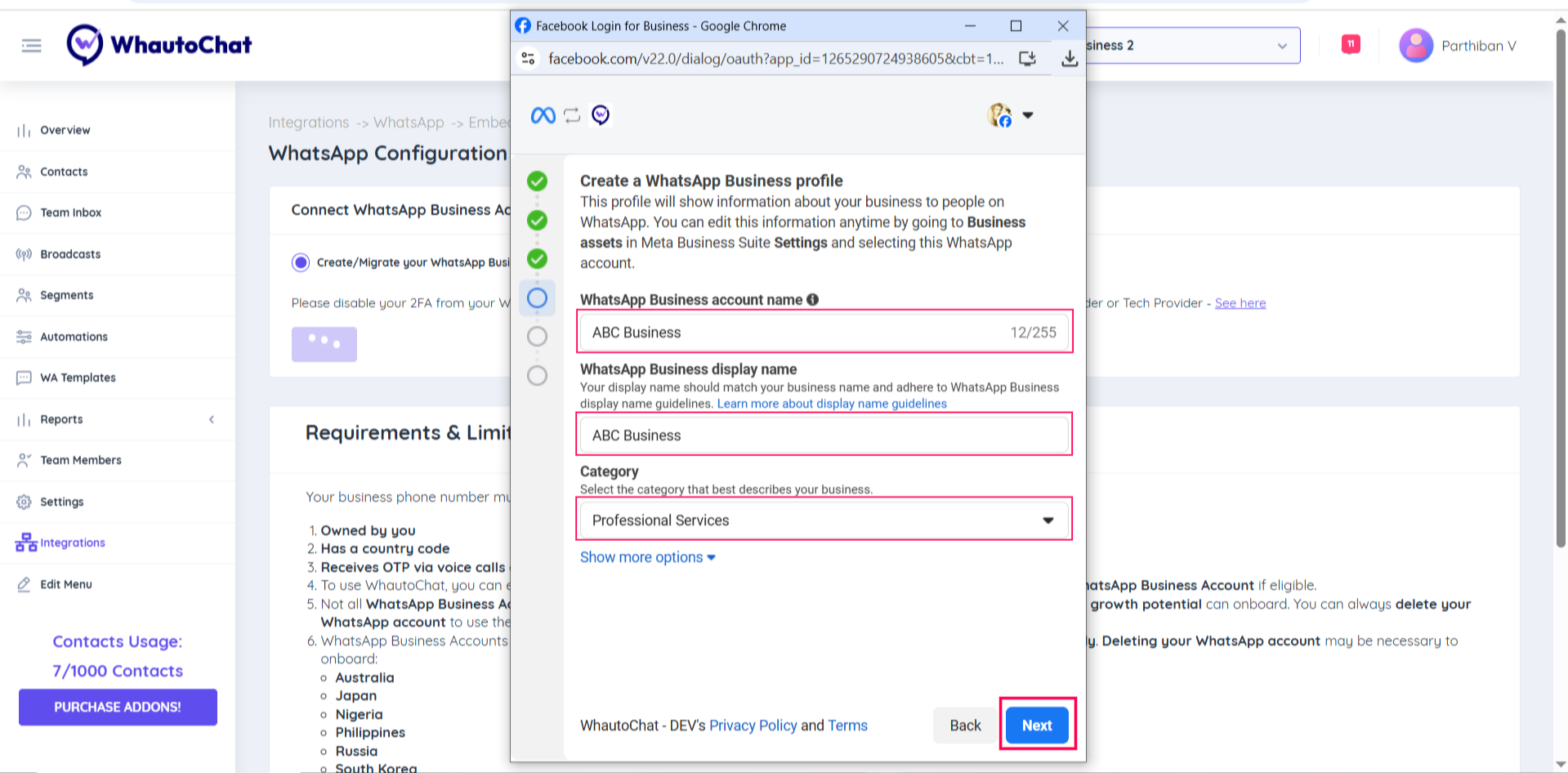
Task: Expand the Reports submenu chevron
Action: (212, 419)
